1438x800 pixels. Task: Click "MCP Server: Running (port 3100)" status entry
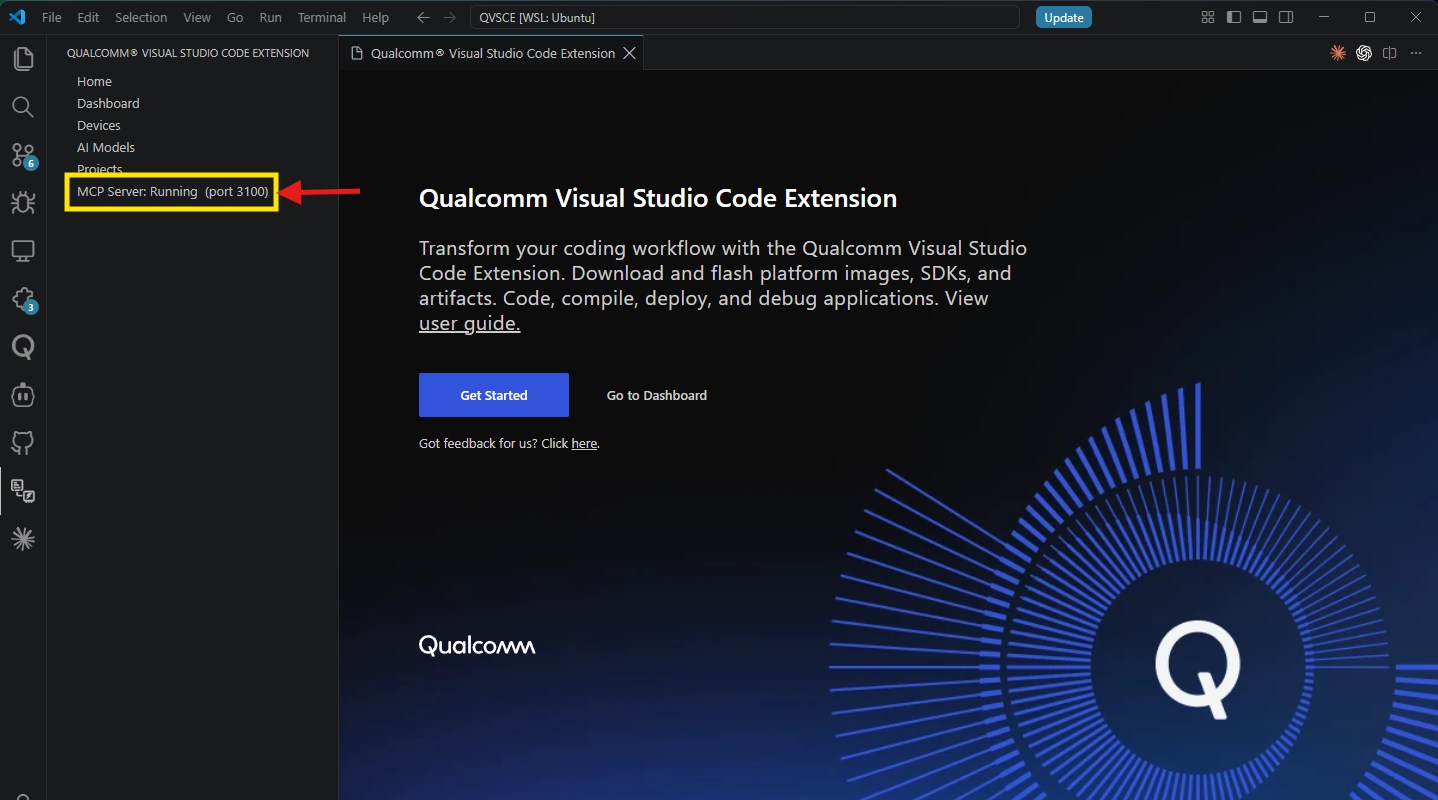click(173, 191)
